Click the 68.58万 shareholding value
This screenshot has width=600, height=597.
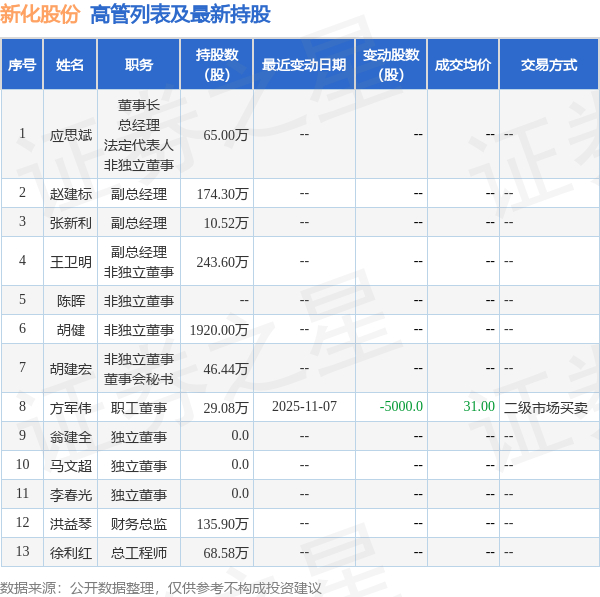[226, 553]
